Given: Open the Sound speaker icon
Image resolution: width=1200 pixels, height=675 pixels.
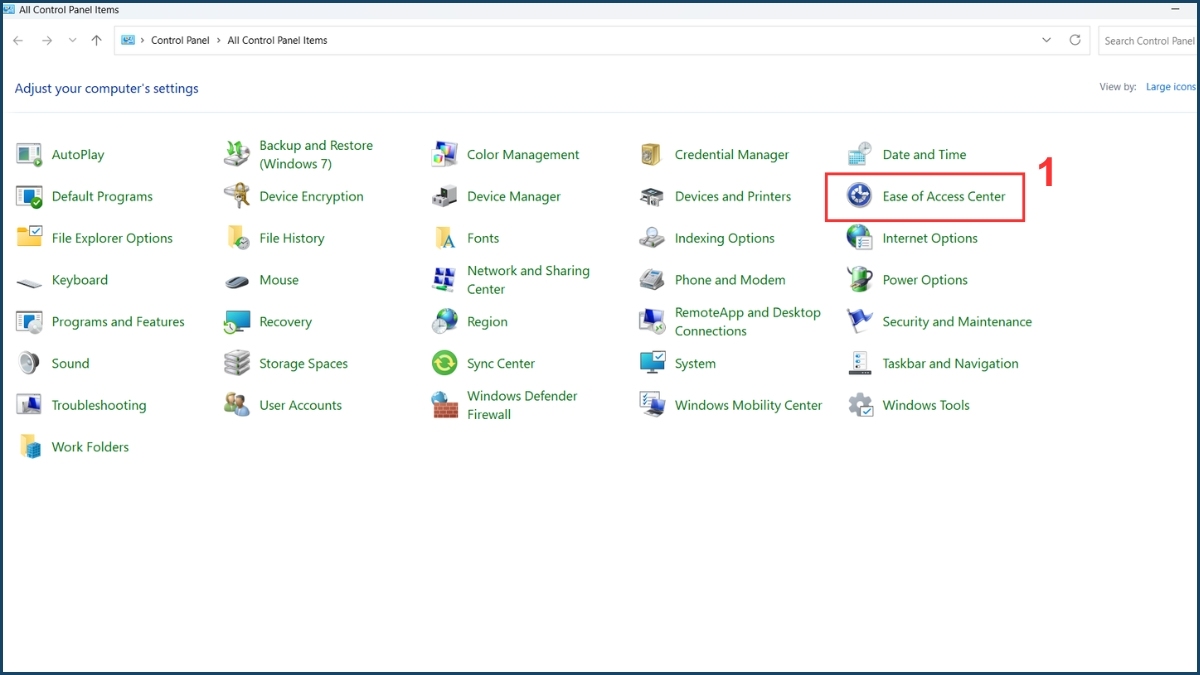Looking at the screenshot, I should click(29, 363).
